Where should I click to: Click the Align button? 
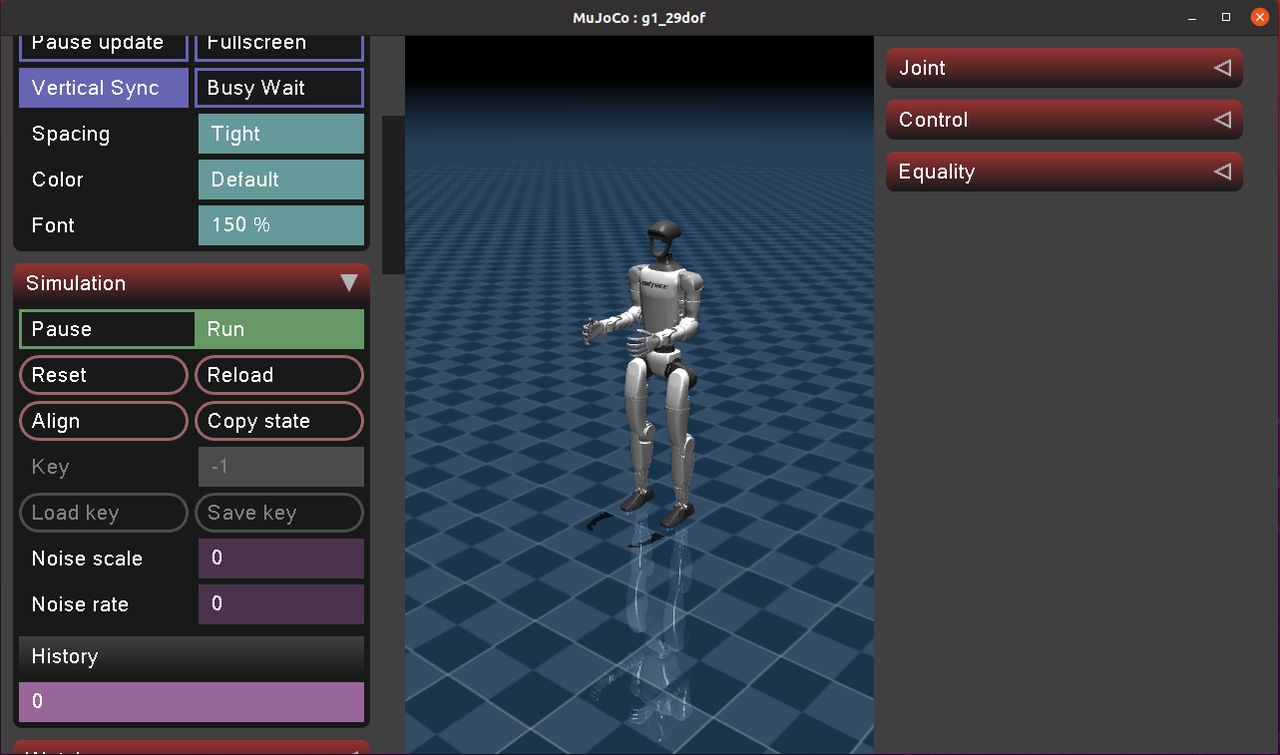tap(104, 421)
